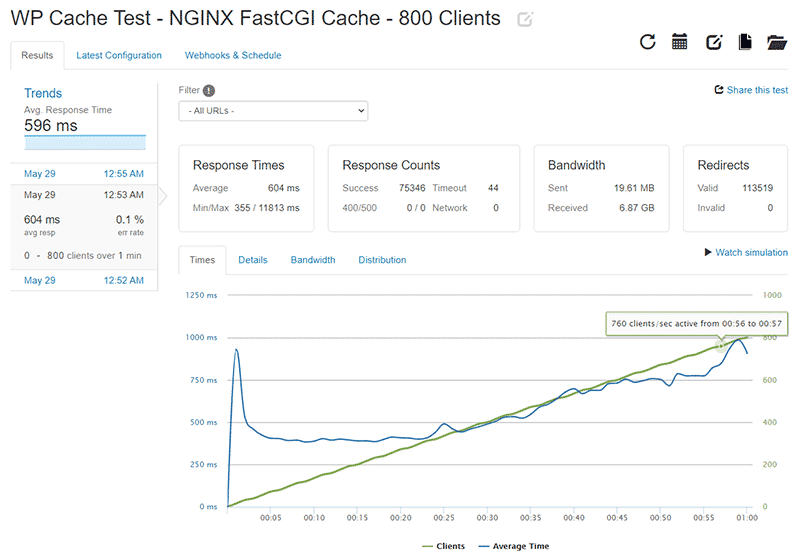Switch to the Bandwidth tab

pyautogui.click(x=313, y=260)
